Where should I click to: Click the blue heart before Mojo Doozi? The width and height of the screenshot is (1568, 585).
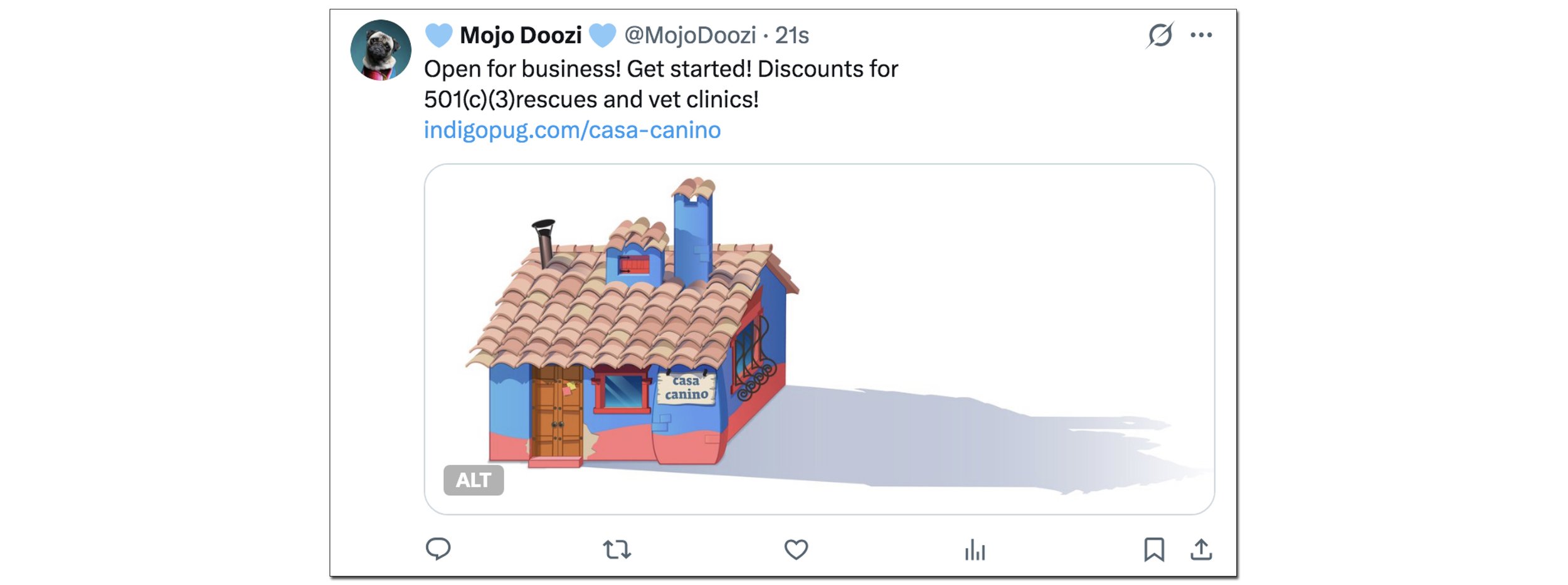click(438, 35)
